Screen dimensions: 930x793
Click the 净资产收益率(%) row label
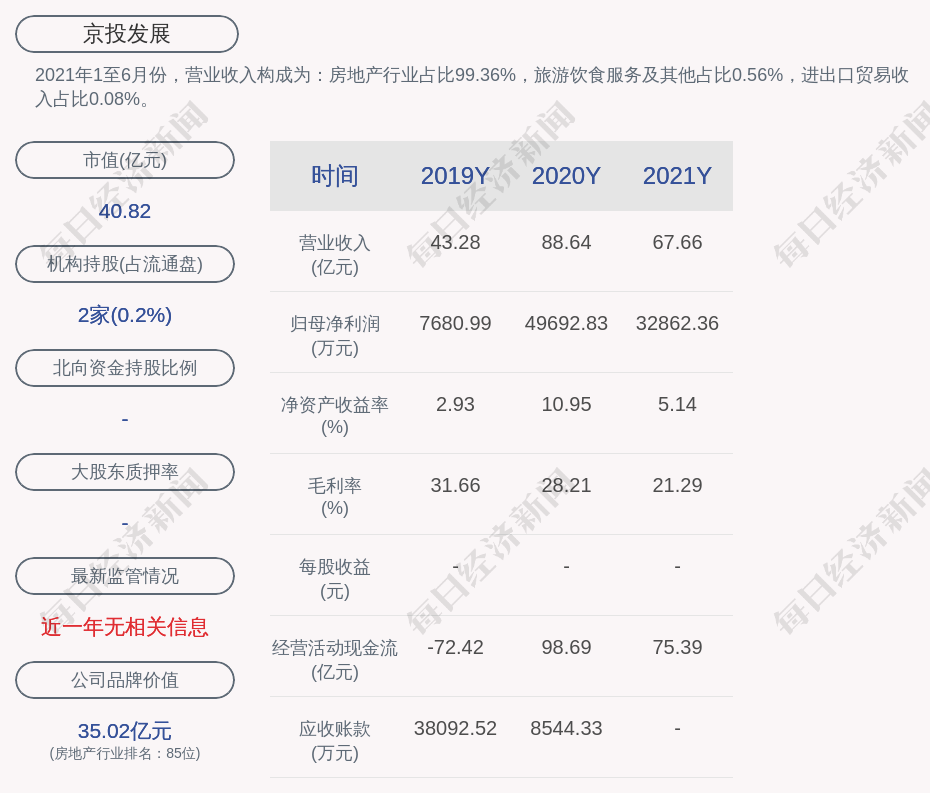(335, 416)
